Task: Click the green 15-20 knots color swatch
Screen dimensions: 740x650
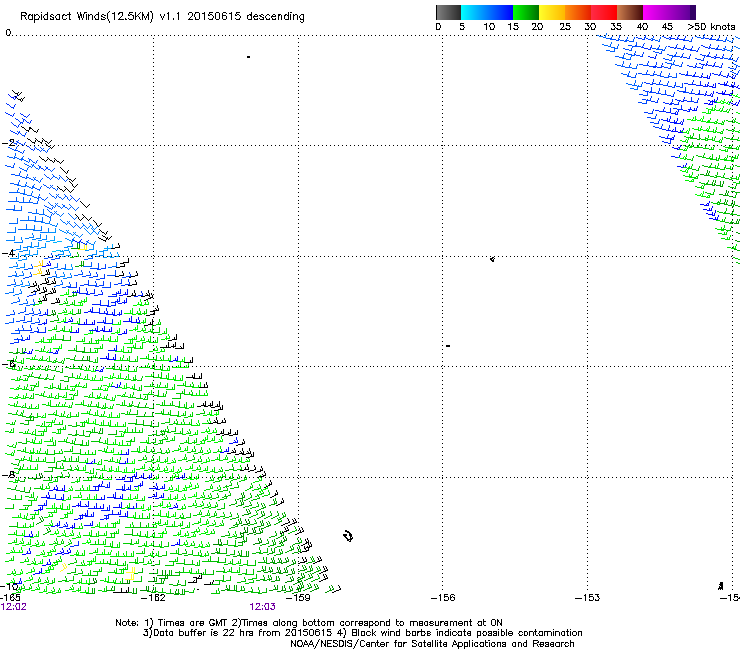Action: click(526, 12)
